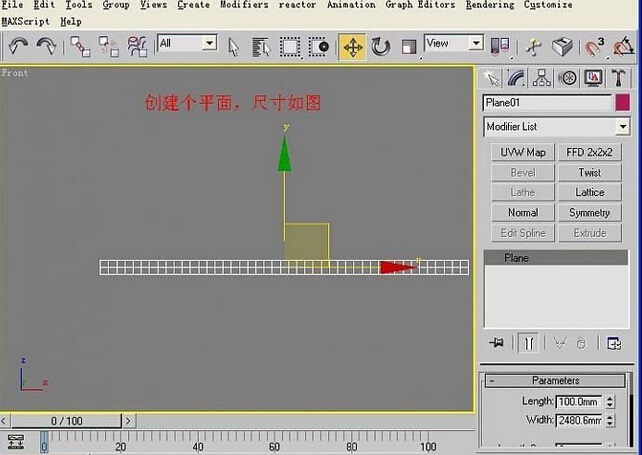The width and height of the screenshot is (642, 455).
Task: Click Use Pivot Point Center icon
Action: [500, 47]
